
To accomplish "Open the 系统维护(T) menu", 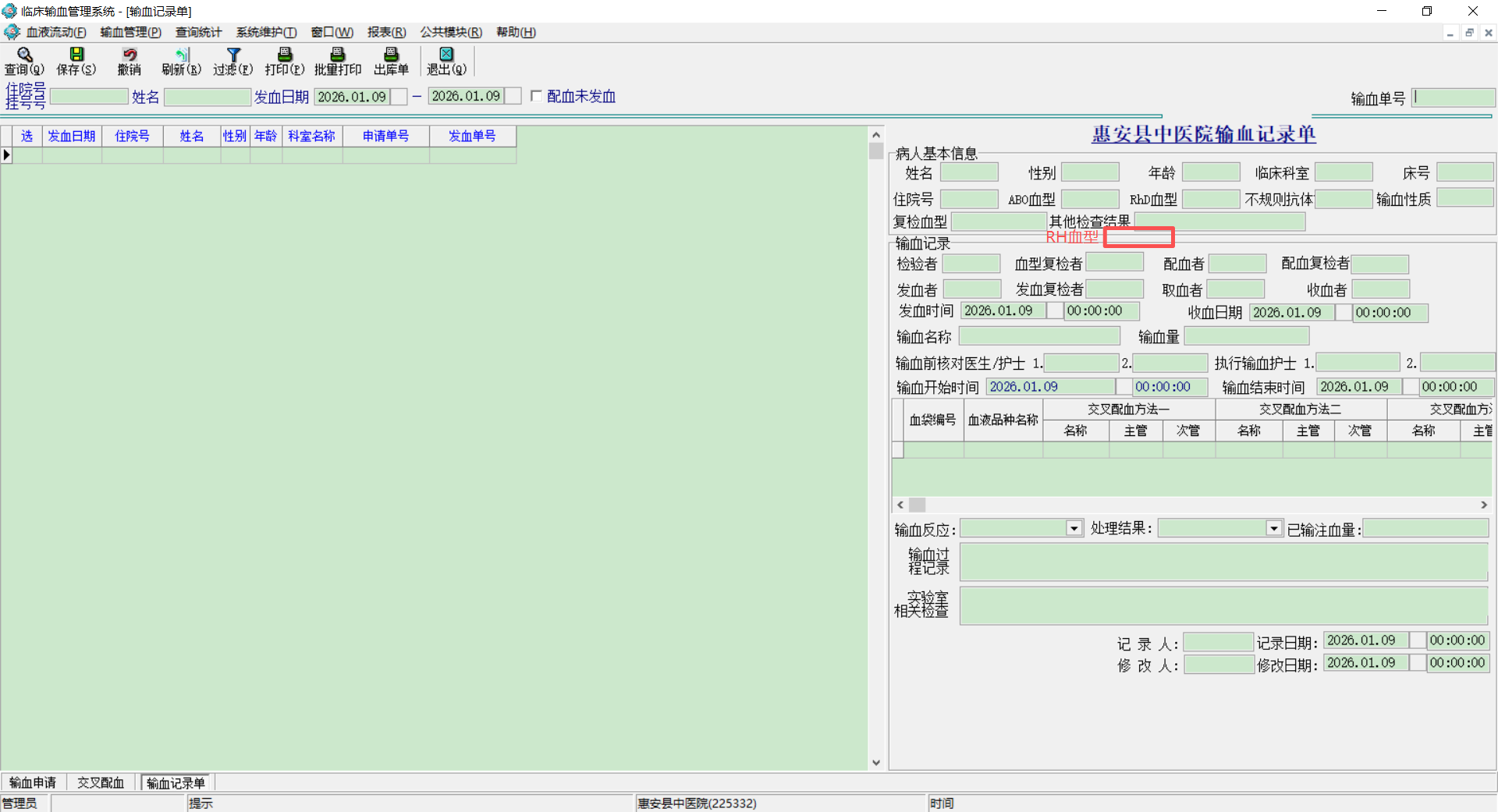I will point(266,32).
